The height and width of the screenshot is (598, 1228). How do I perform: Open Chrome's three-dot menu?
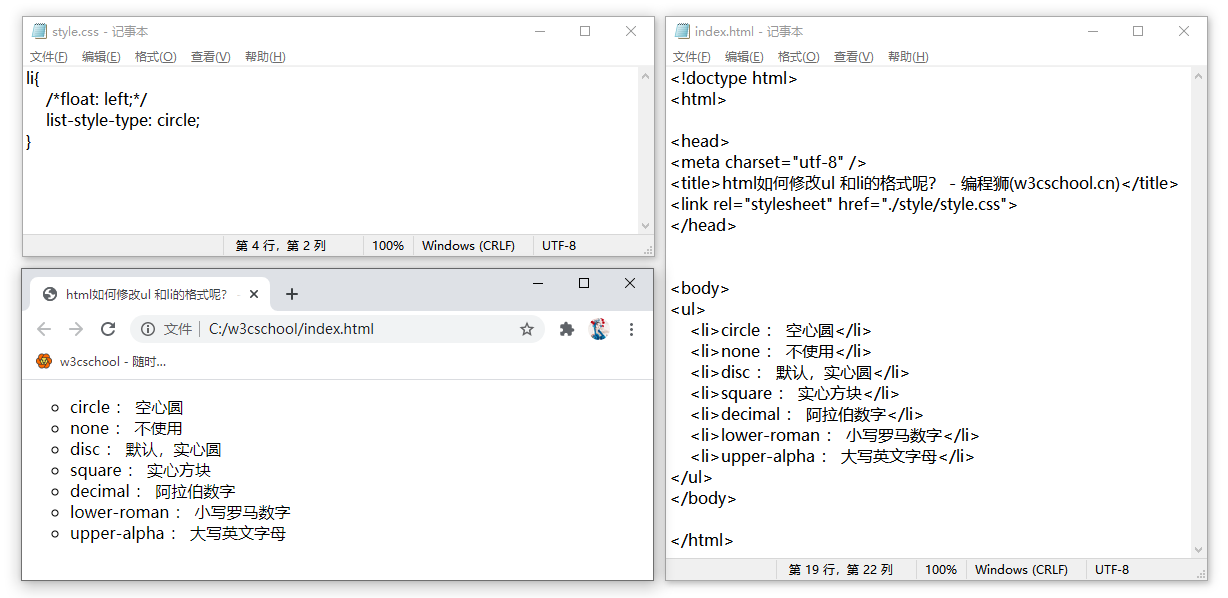[x=631, y=329]
